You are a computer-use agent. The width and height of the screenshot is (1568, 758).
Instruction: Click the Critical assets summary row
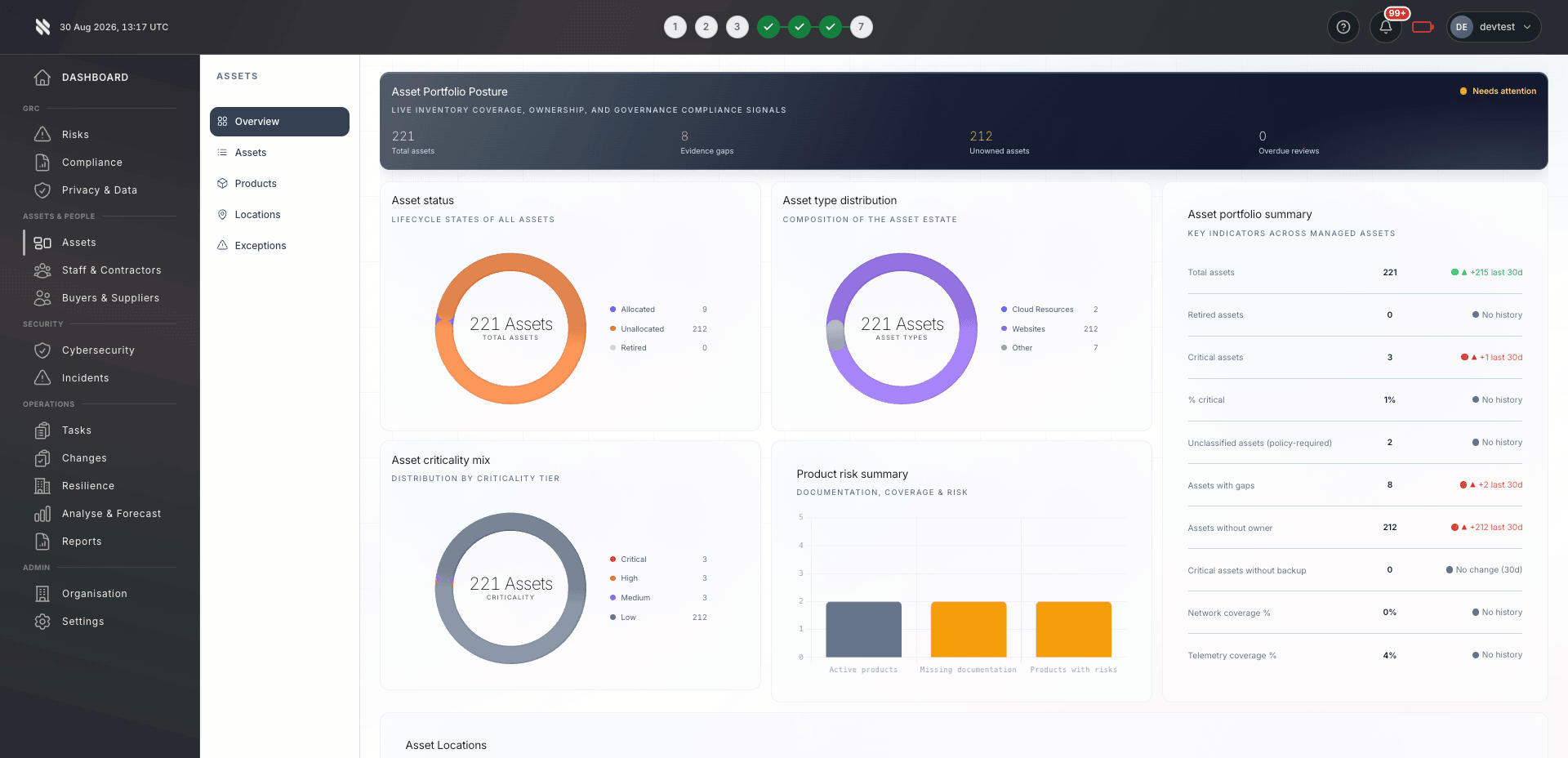(1355, 358)
